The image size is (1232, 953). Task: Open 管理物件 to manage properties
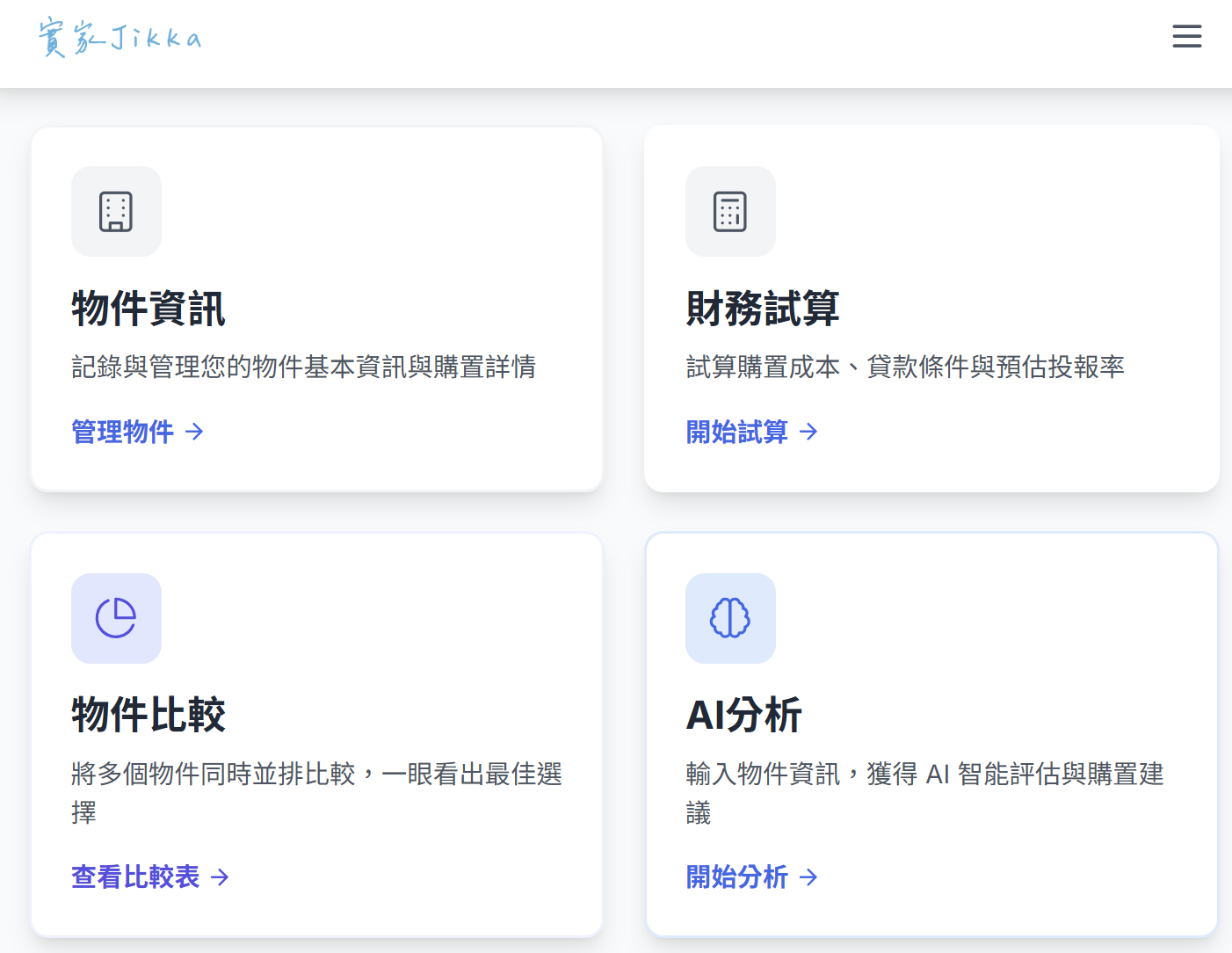click(123, 432)
